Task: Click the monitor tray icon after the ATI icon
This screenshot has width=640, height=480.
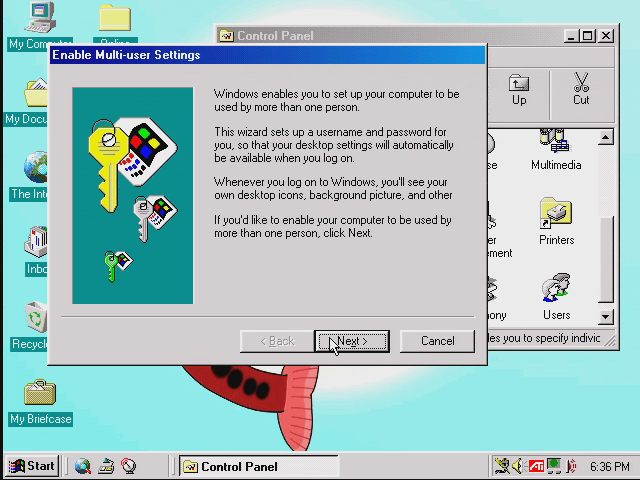Action: [554, 466]
